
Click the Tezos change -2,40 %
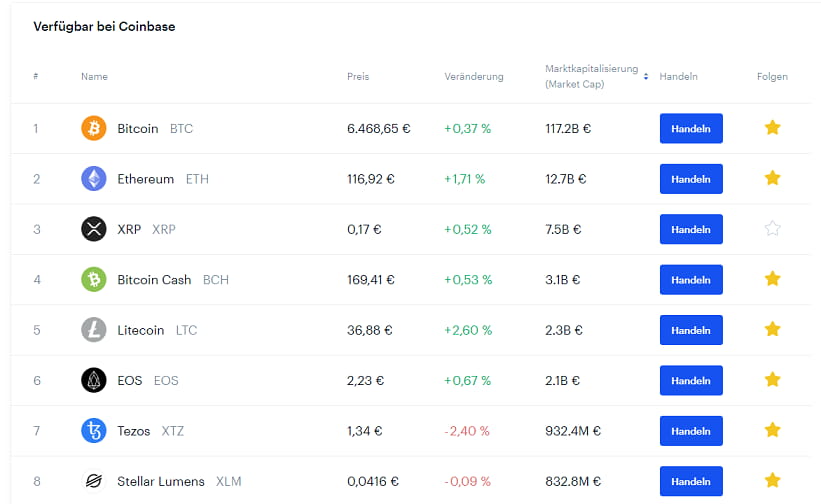coord(467,431)
